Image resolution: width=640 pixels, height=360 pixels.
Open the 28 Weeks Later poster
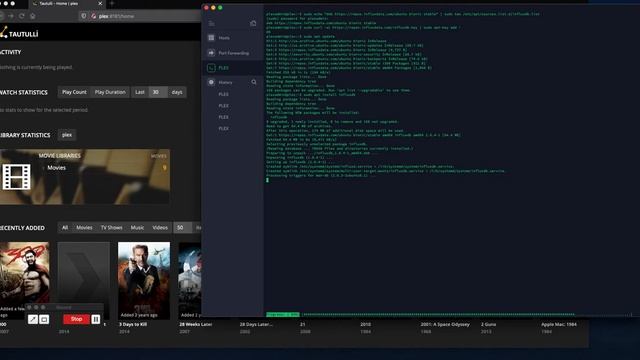click(190, 280)
